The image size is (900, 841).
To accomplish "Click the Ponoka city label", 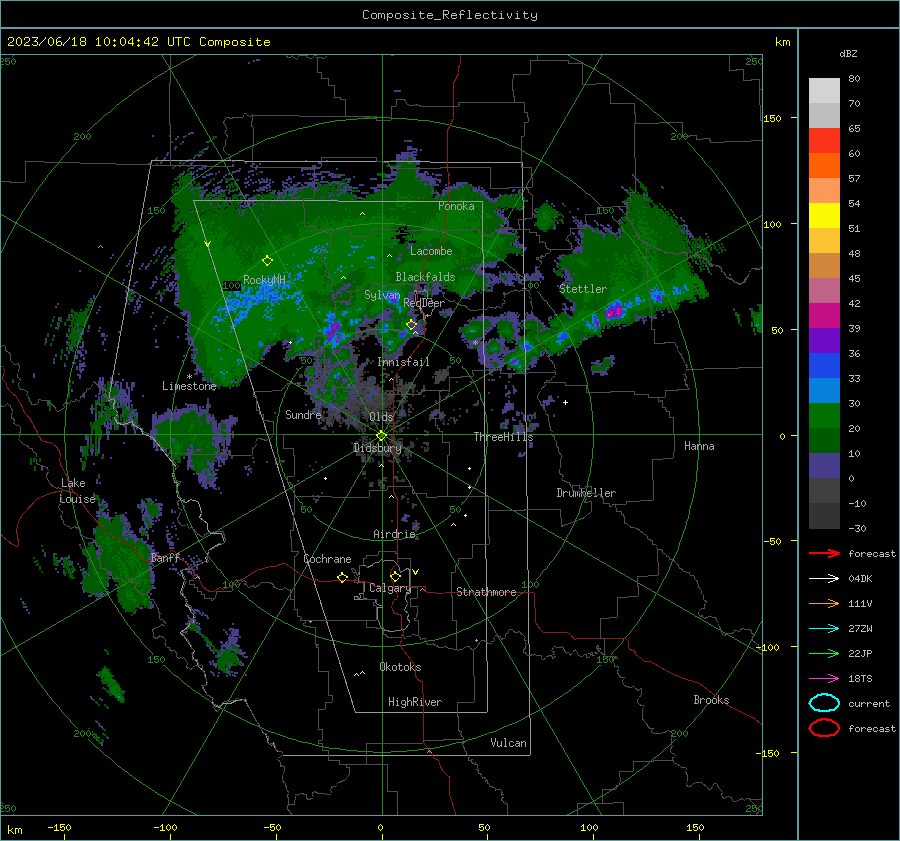I will click(456, 206).
